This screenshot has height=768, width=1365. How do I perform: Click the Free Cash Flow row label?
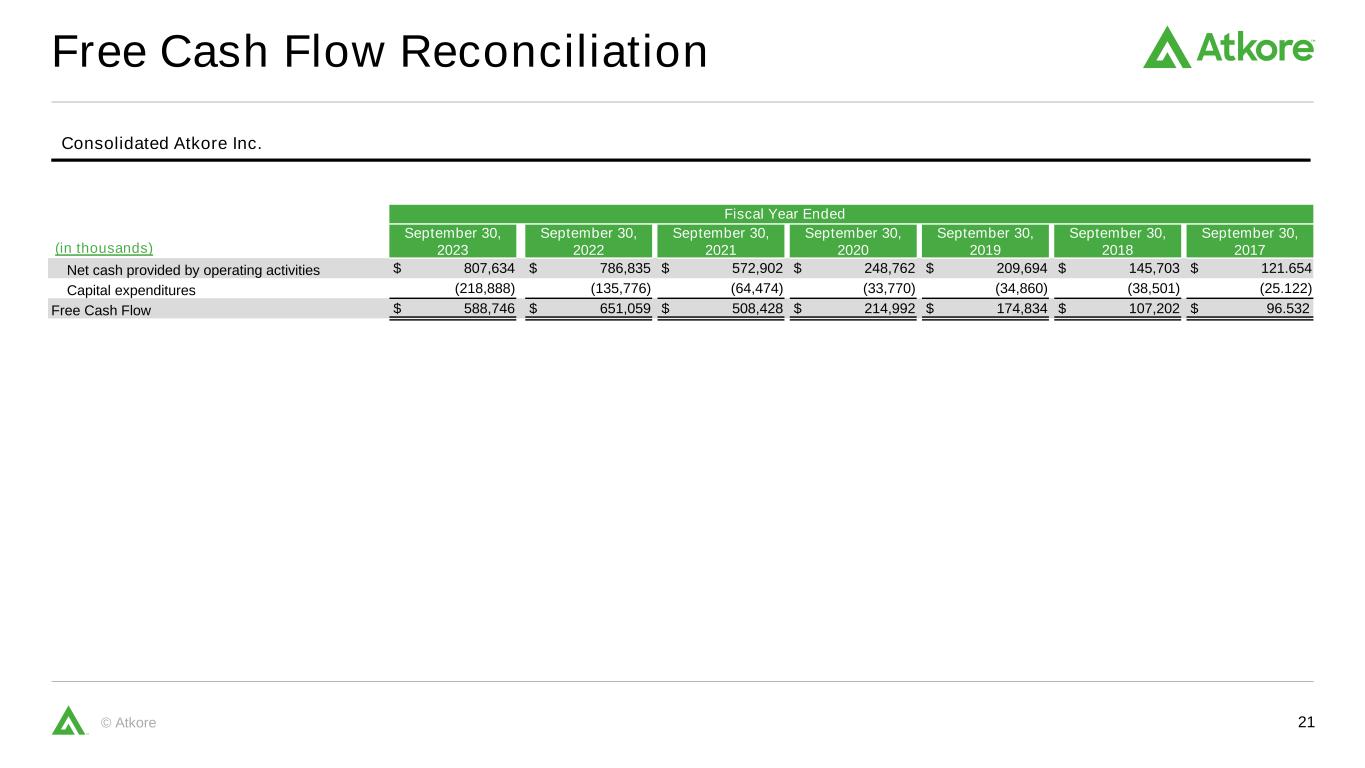[101, 310]
